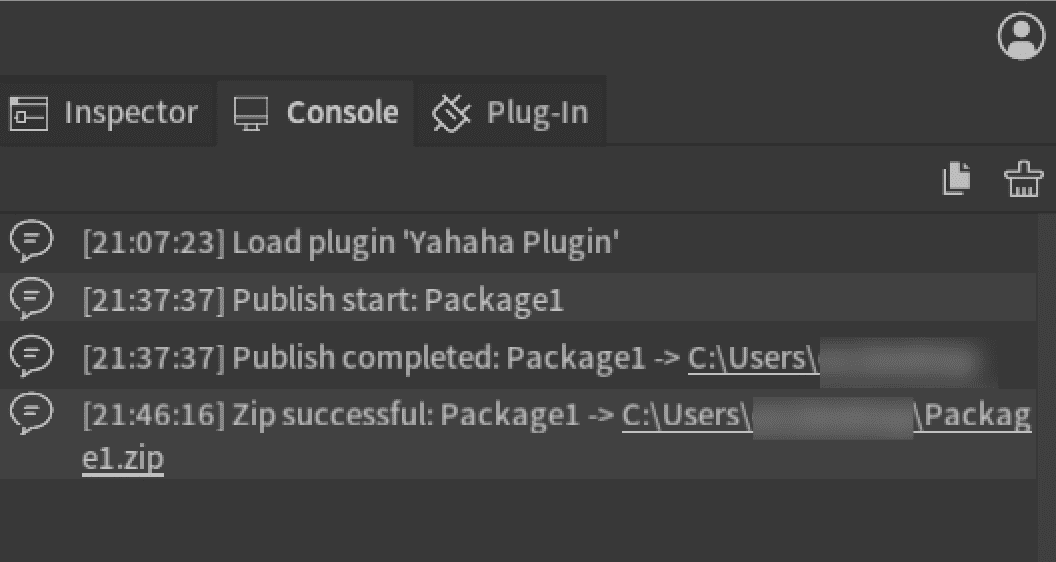1056x562 pixels.
Task: Click the Plug-In plug icon
Action: point(451,114)
